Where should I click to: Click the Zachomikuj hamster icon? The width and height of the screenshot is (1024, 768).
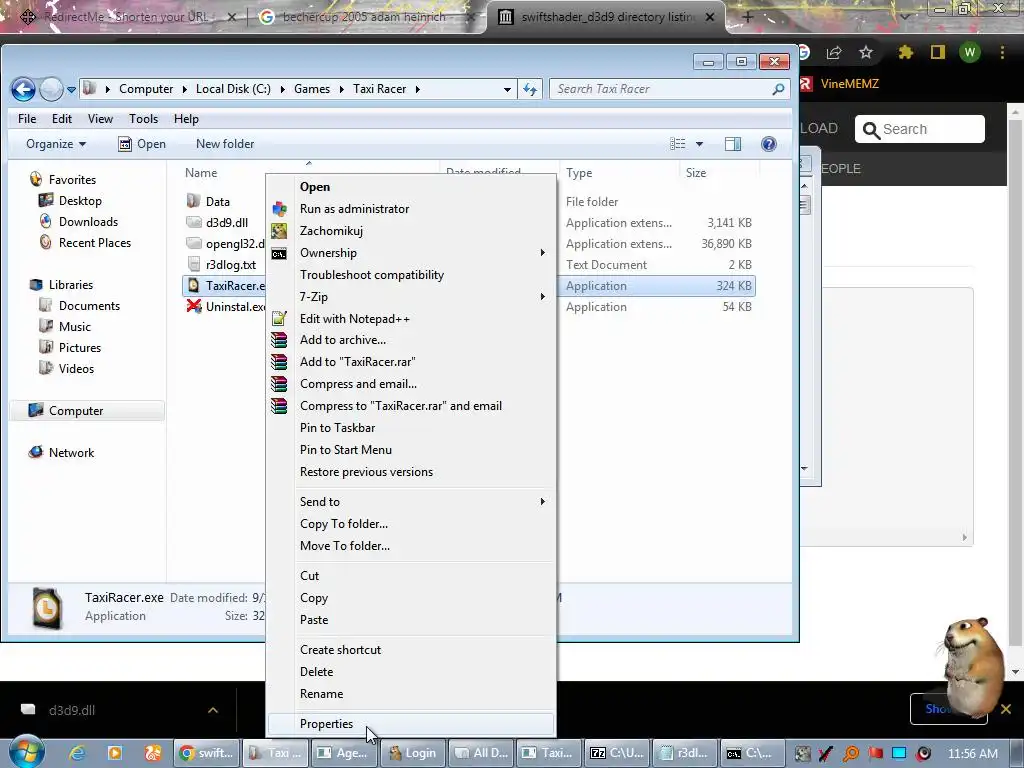tap(280, 231)
